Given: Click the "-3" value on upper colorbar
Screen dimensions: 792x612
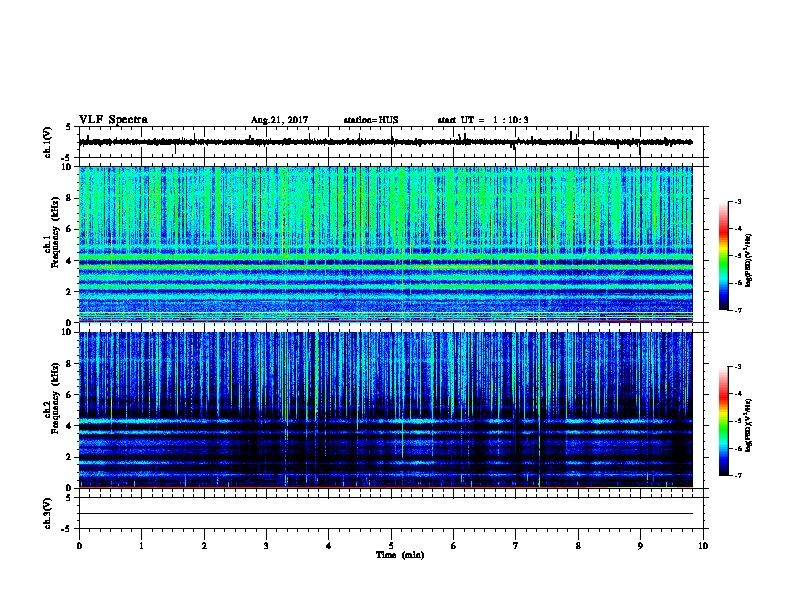Looking at the screenshot, I should 737,202.
